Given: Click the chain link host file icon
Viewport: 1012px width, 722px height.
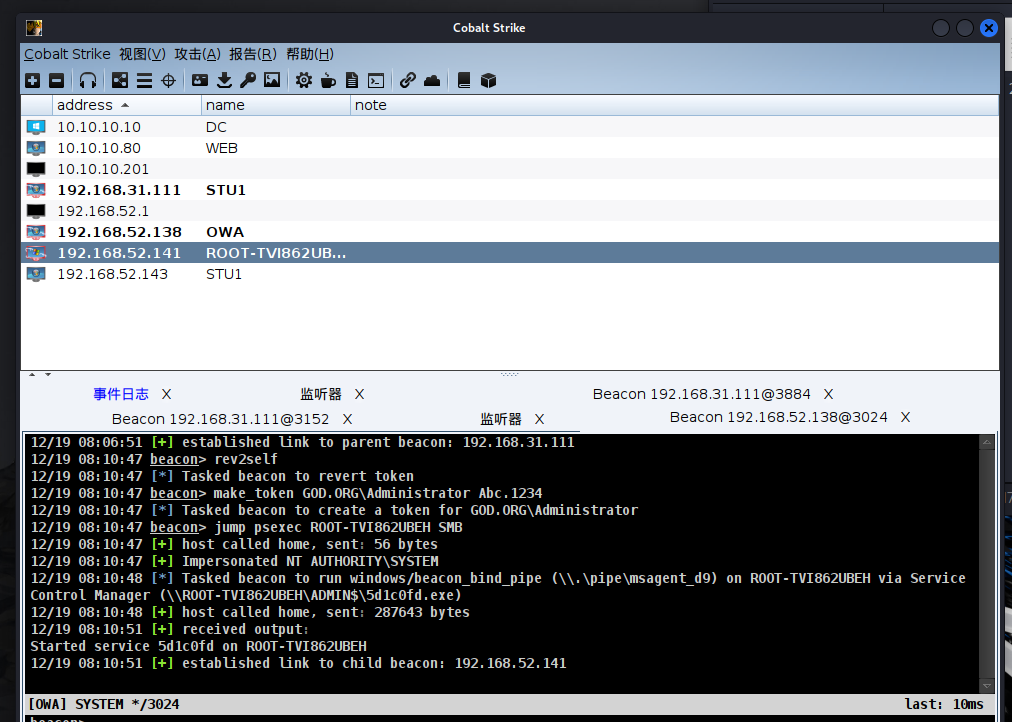Looking at the screenshot, I should (407, 81).
